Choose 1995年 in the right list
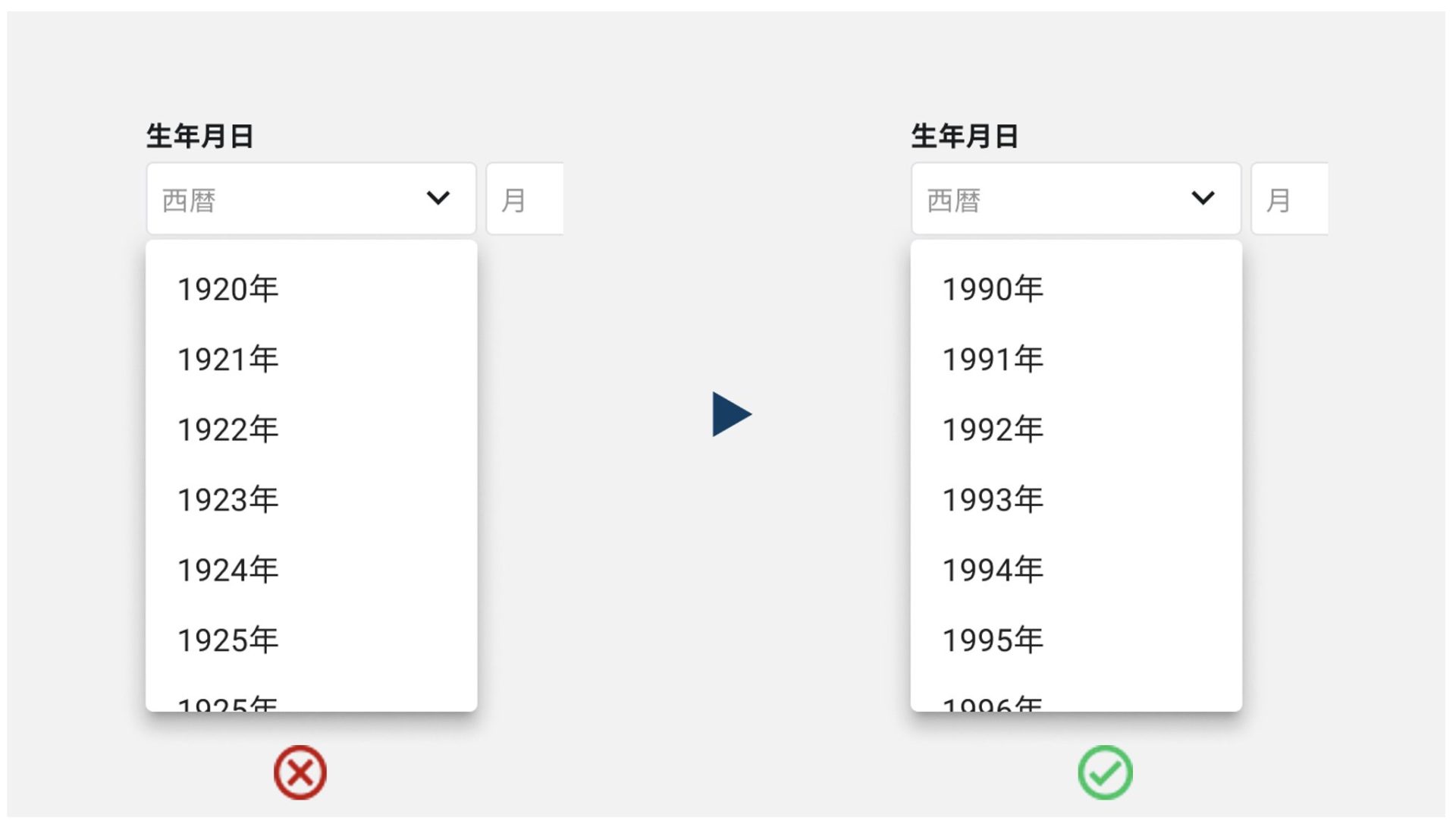The image size is (1456, 827). tap(993, 640)
